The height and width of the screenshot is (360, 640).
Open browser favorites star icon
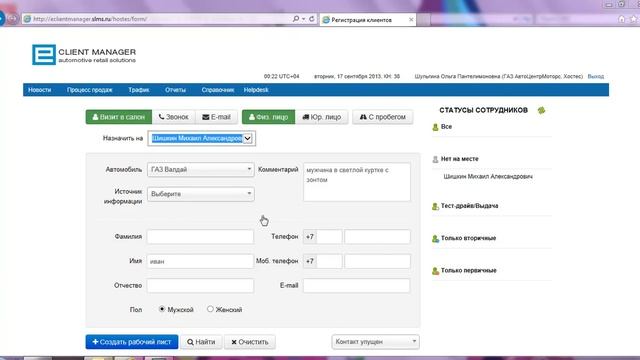634,19
